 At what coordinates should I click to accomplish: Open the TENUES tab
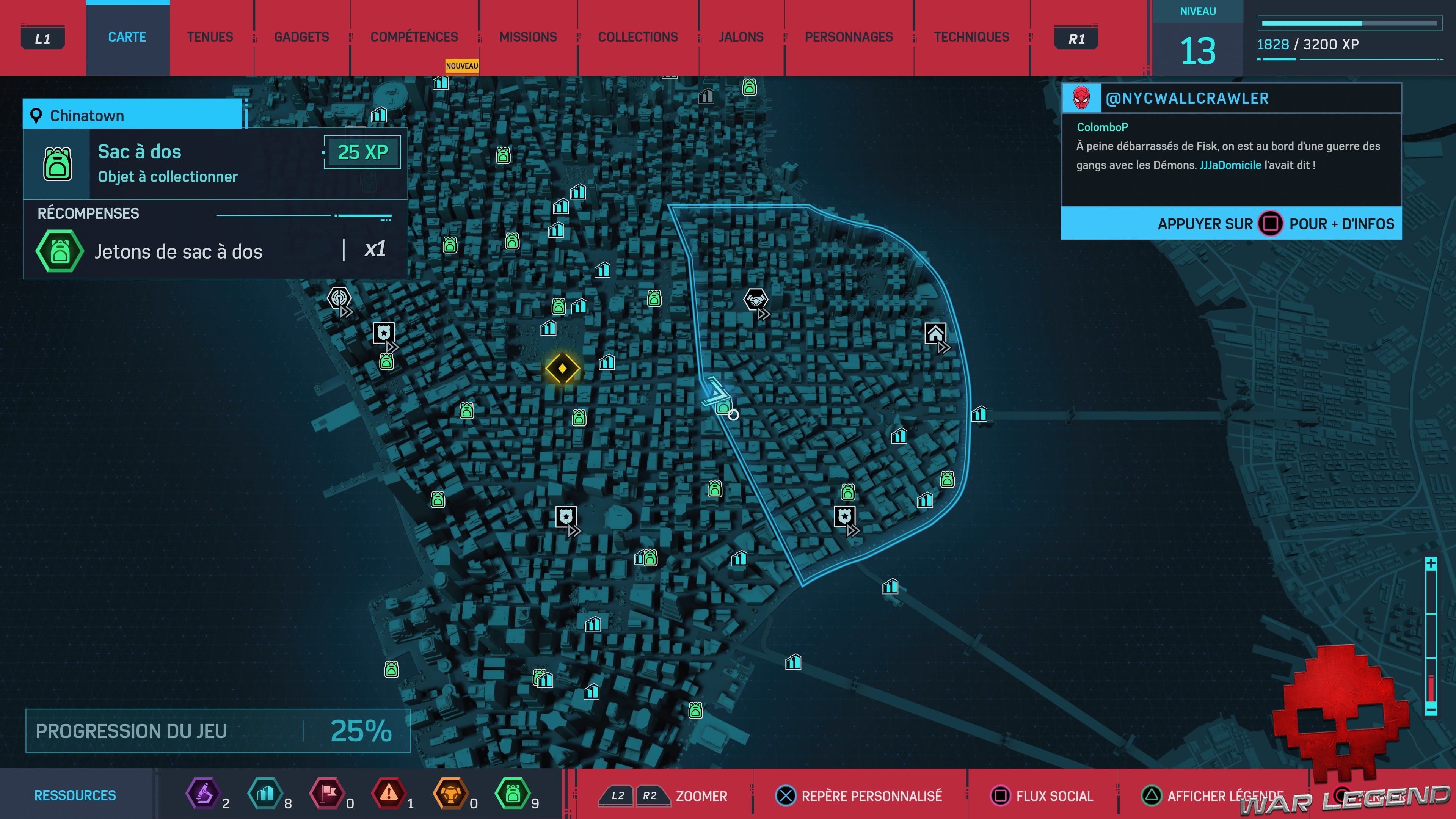pos(210,37)
